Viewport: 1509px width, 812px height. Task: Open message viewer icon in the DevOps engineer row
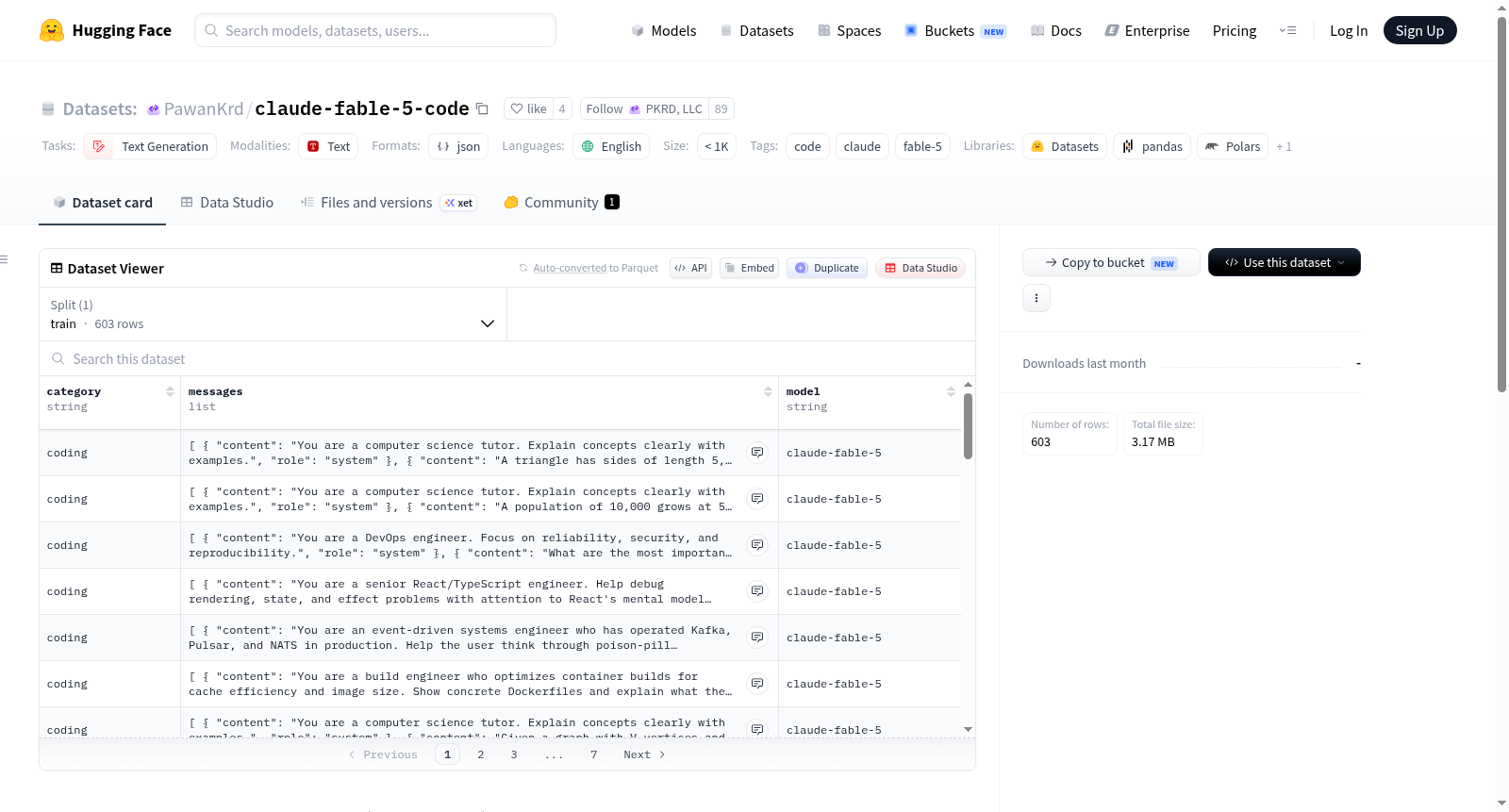[757, 545]
